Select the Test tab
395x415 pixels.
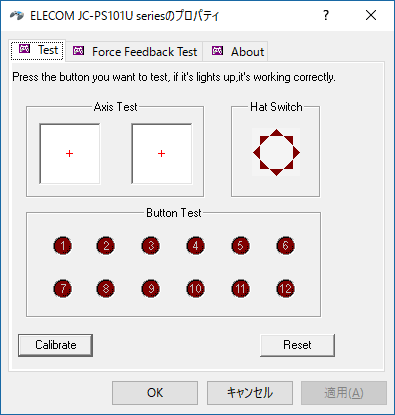point(37,50)
